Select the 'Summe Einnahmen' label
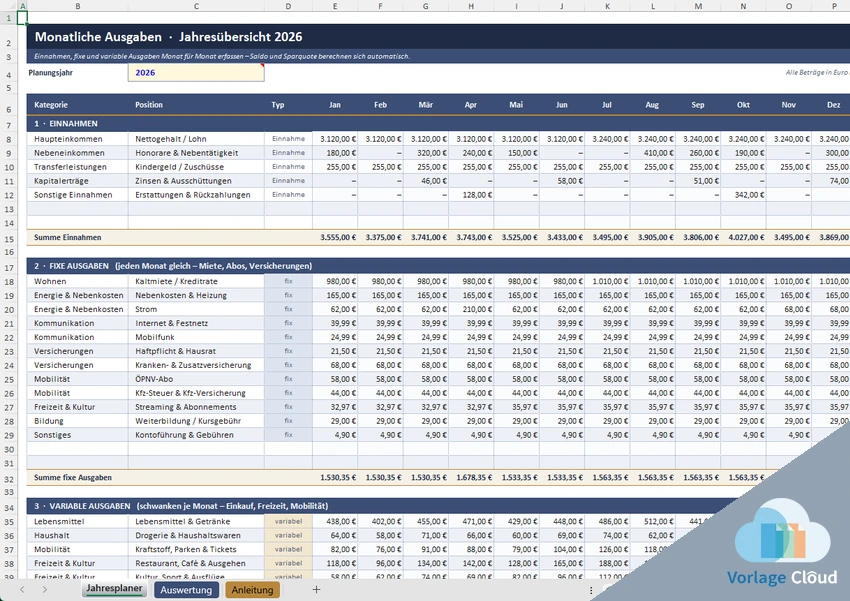 point(68,237)
